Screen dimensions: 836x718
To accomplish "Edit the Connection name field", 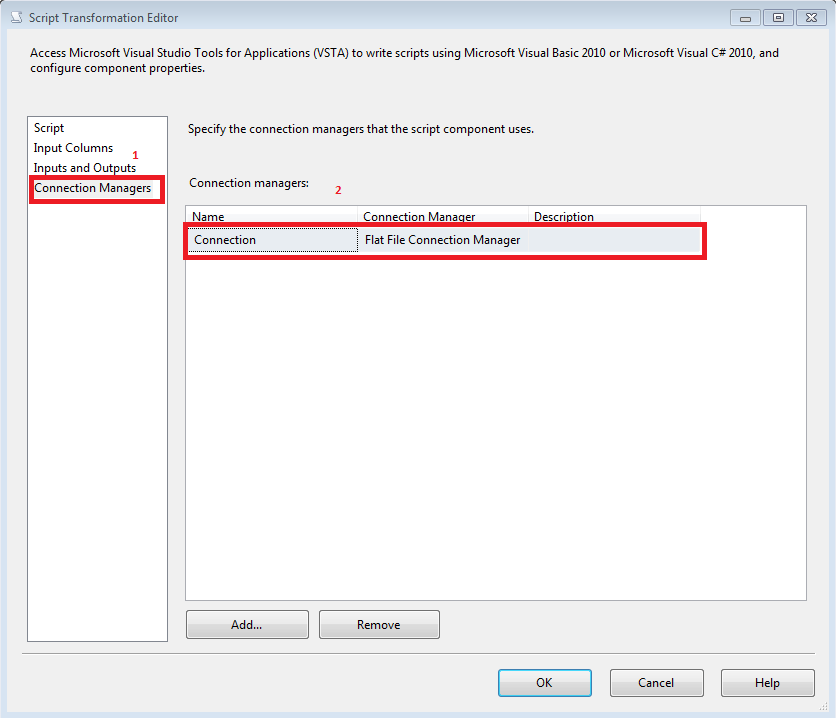I will [x=270, y=240].
